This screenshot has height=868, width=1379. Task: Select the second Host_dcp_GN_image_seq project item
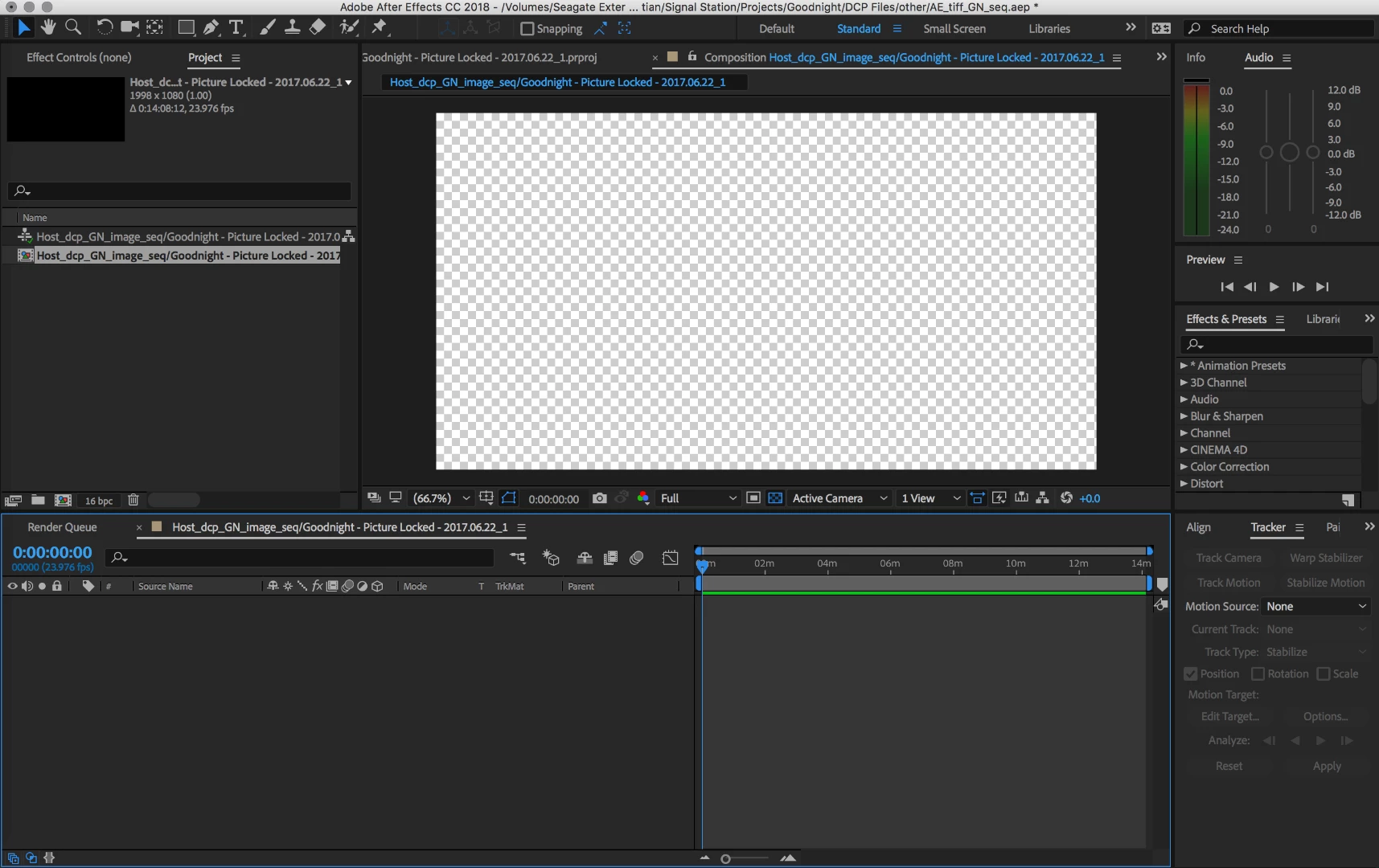(x=179, y=256)
